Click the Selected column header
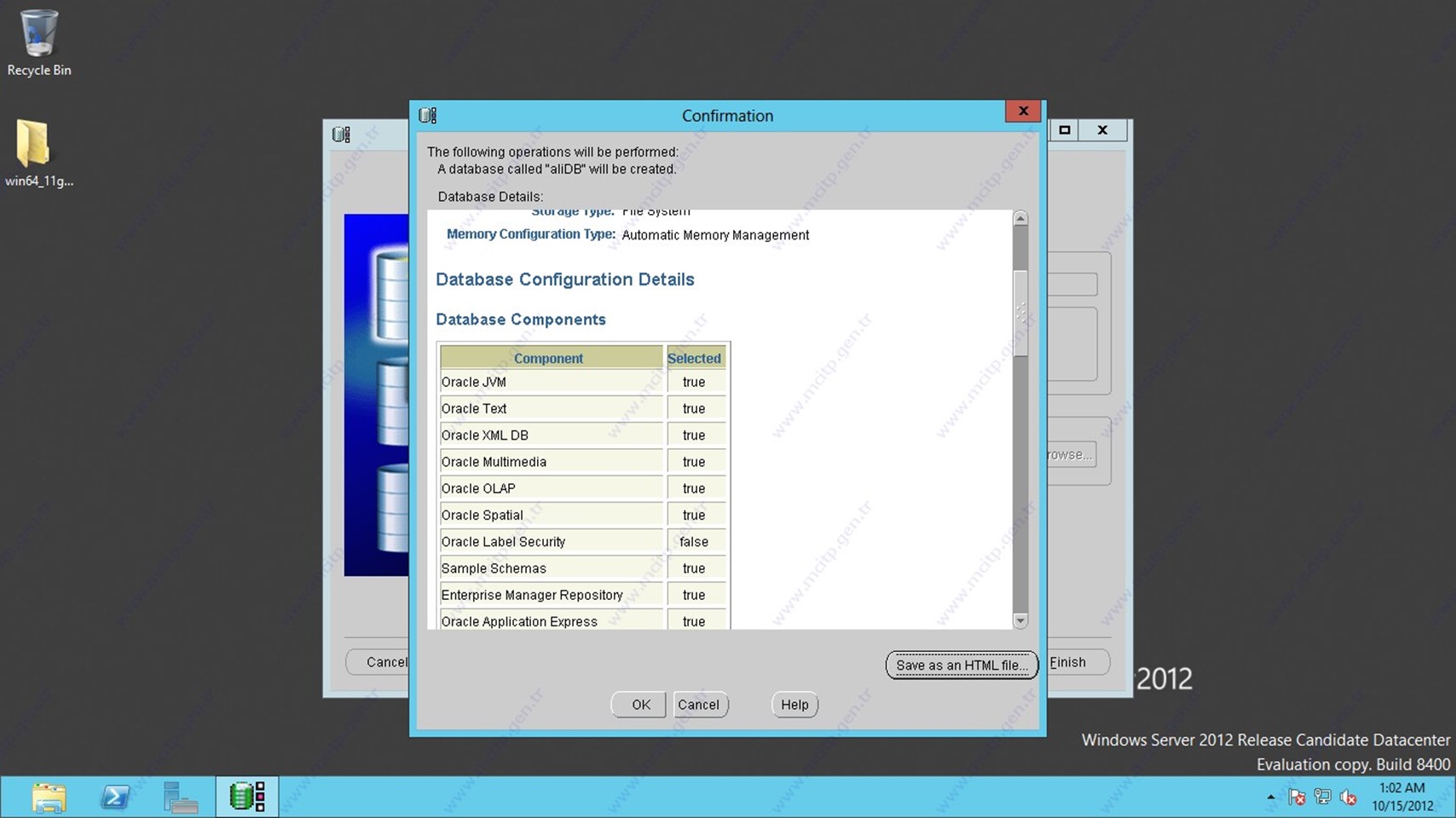The image size is (1456, 818). (x=695, y=358)
